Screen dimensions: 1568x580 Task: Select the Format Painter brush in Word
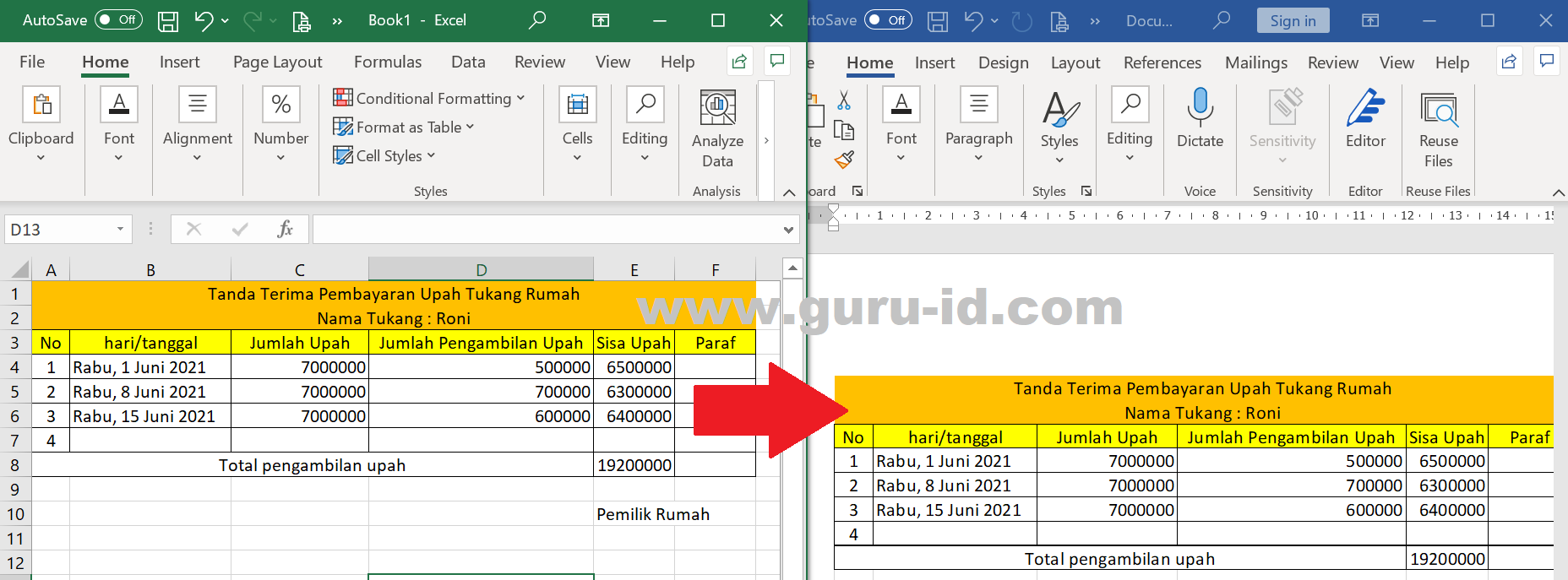844,160
